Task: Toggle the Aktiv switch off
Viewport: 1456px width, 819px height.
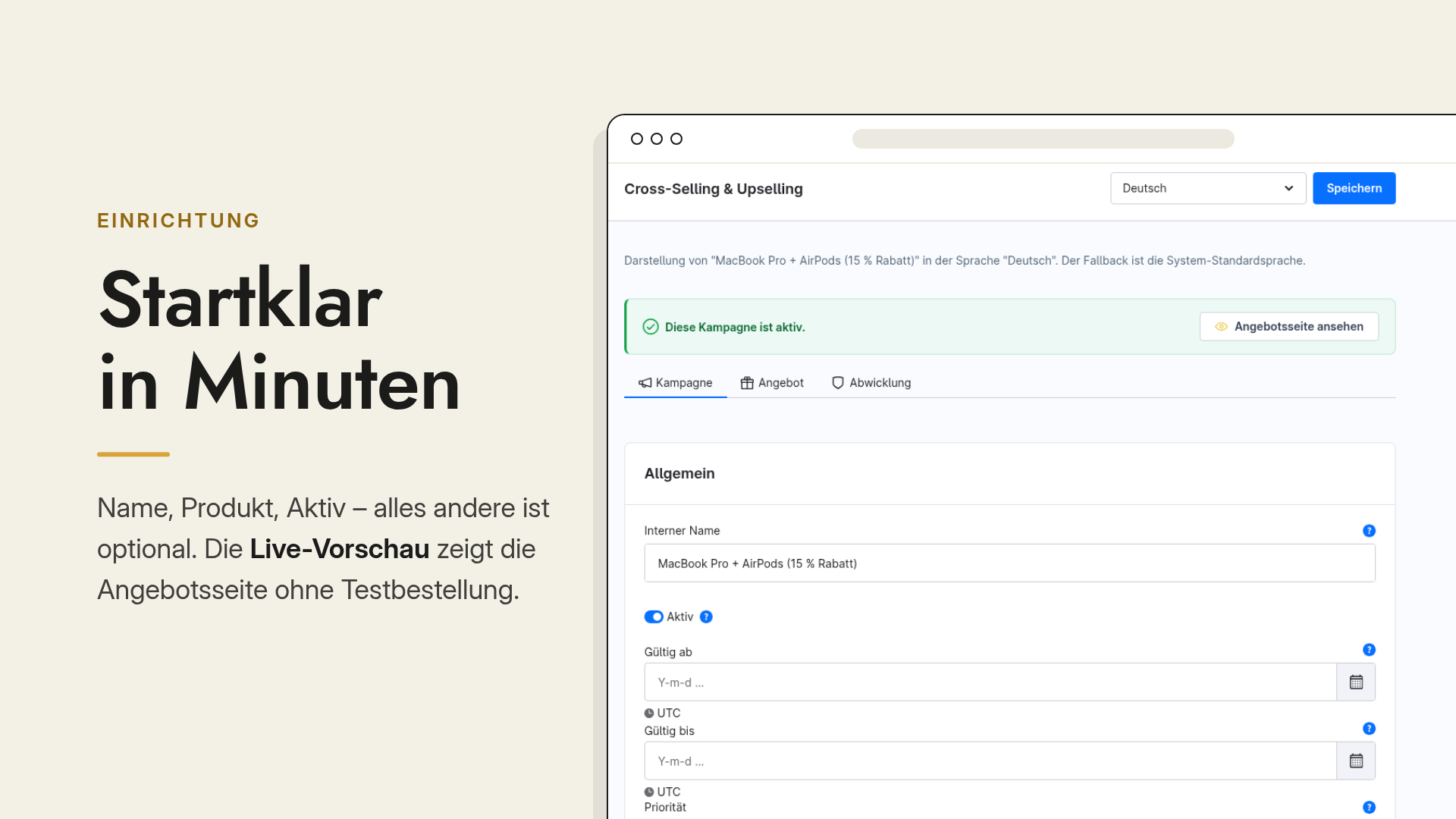Action: tap(654, 617)
